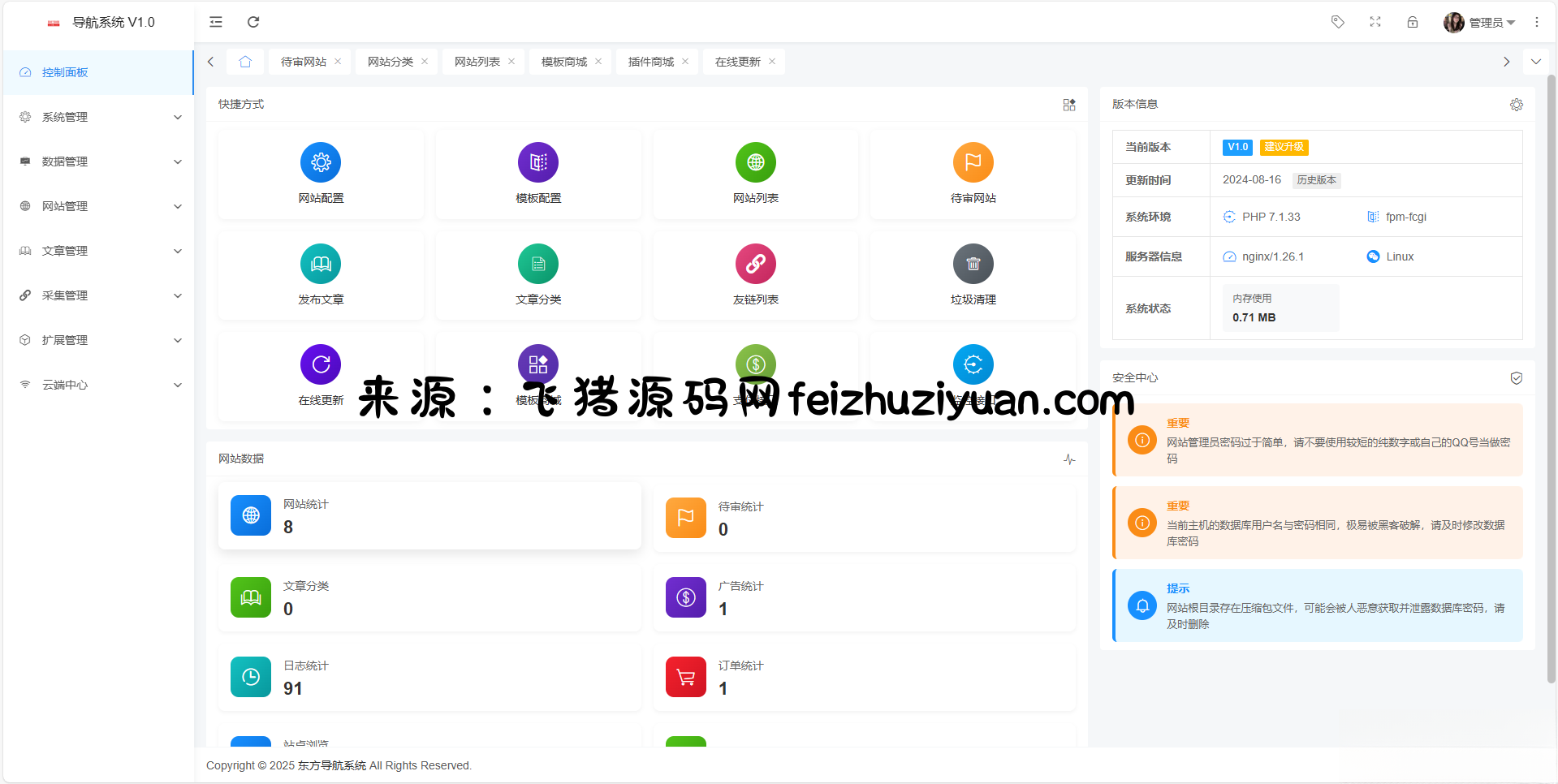Go to the home tab icon
1558x784 pixels.
click(245, 62)
